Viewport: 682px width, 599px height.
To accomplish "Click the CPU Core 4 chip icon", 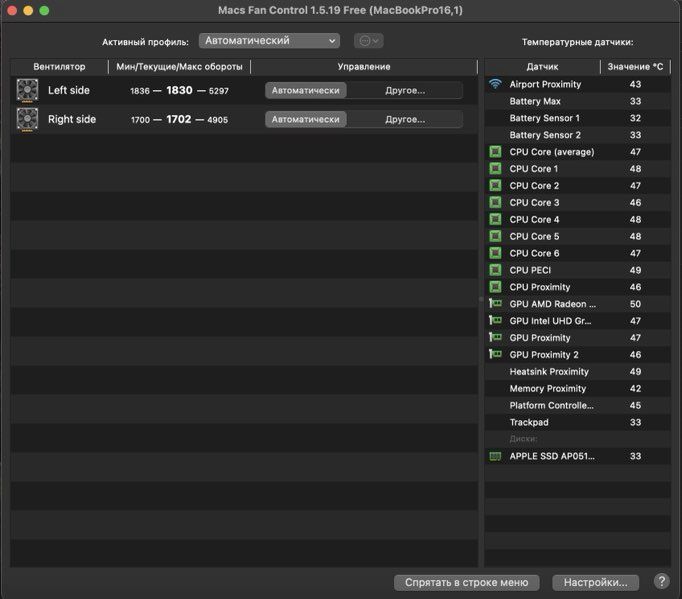I will [495, 219].
